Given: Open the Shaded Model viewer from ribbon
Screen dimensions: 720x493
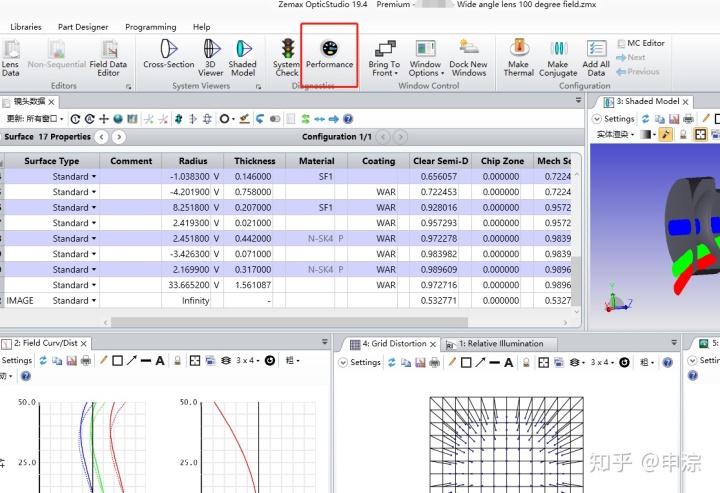Looking at the screenshot, I should [x=242, y=57].
